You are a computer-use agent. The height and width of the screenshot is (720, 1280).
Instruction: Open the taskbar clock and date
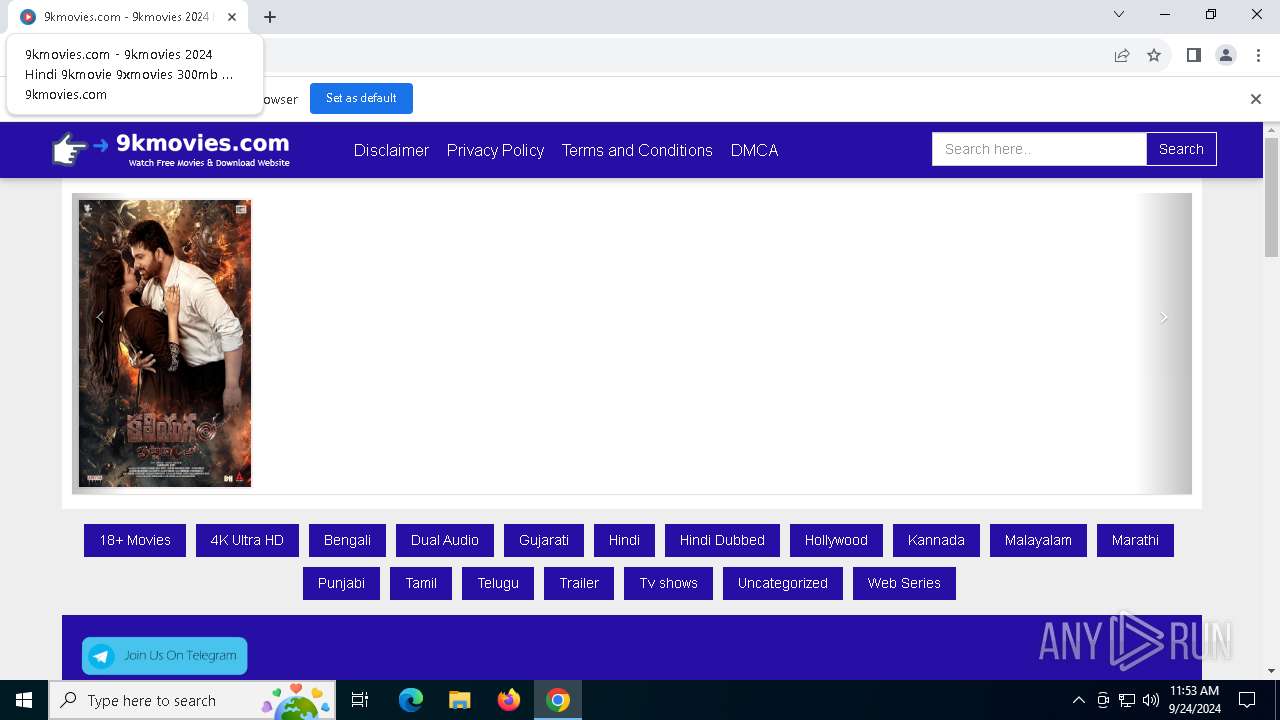1195,700
